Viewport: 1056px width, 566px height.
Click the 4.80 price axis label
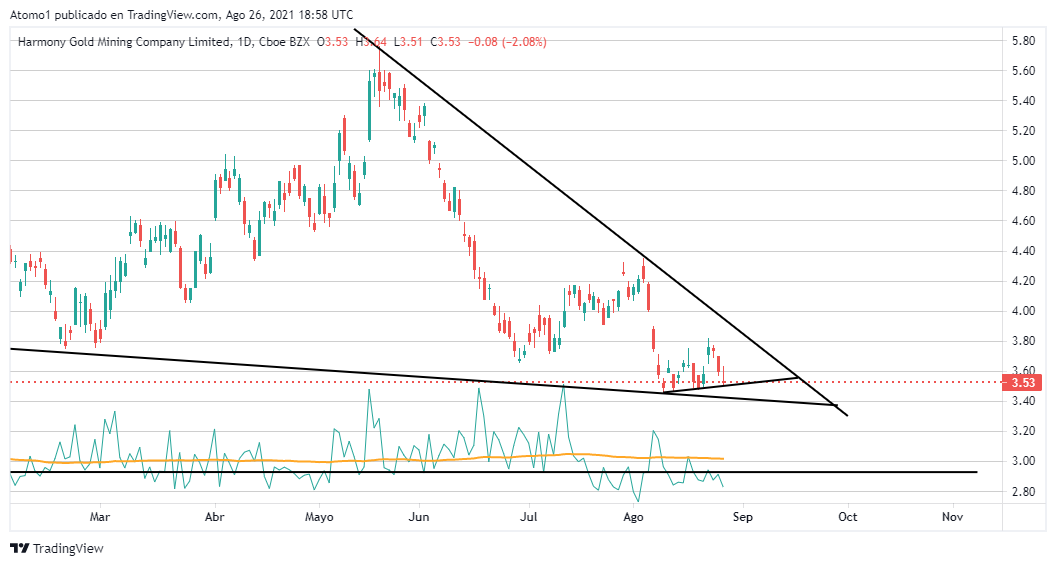(x=1023, y=191)
